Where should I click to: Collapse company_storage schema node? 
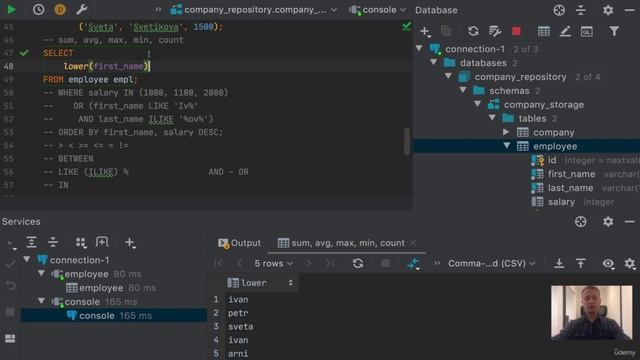478,104
